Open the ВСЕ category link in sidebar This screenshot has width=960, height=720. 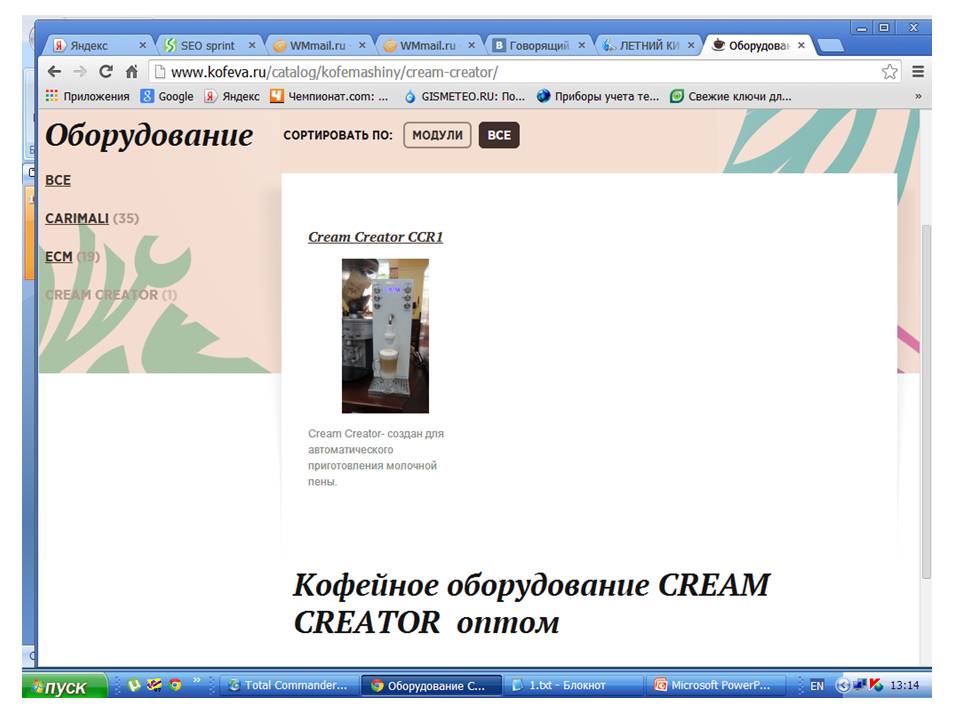point(58,181)
